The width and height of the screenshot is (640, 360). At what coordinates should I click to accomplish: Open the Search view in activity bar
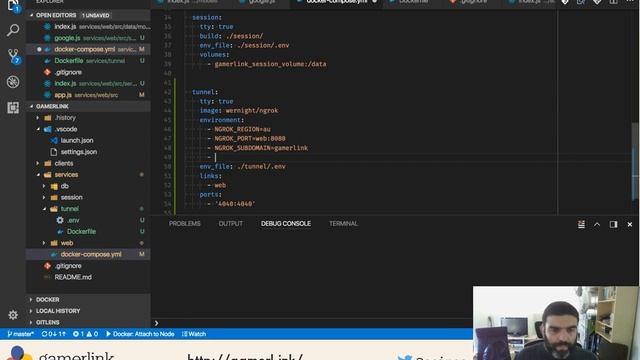click(x=13, y=30)
